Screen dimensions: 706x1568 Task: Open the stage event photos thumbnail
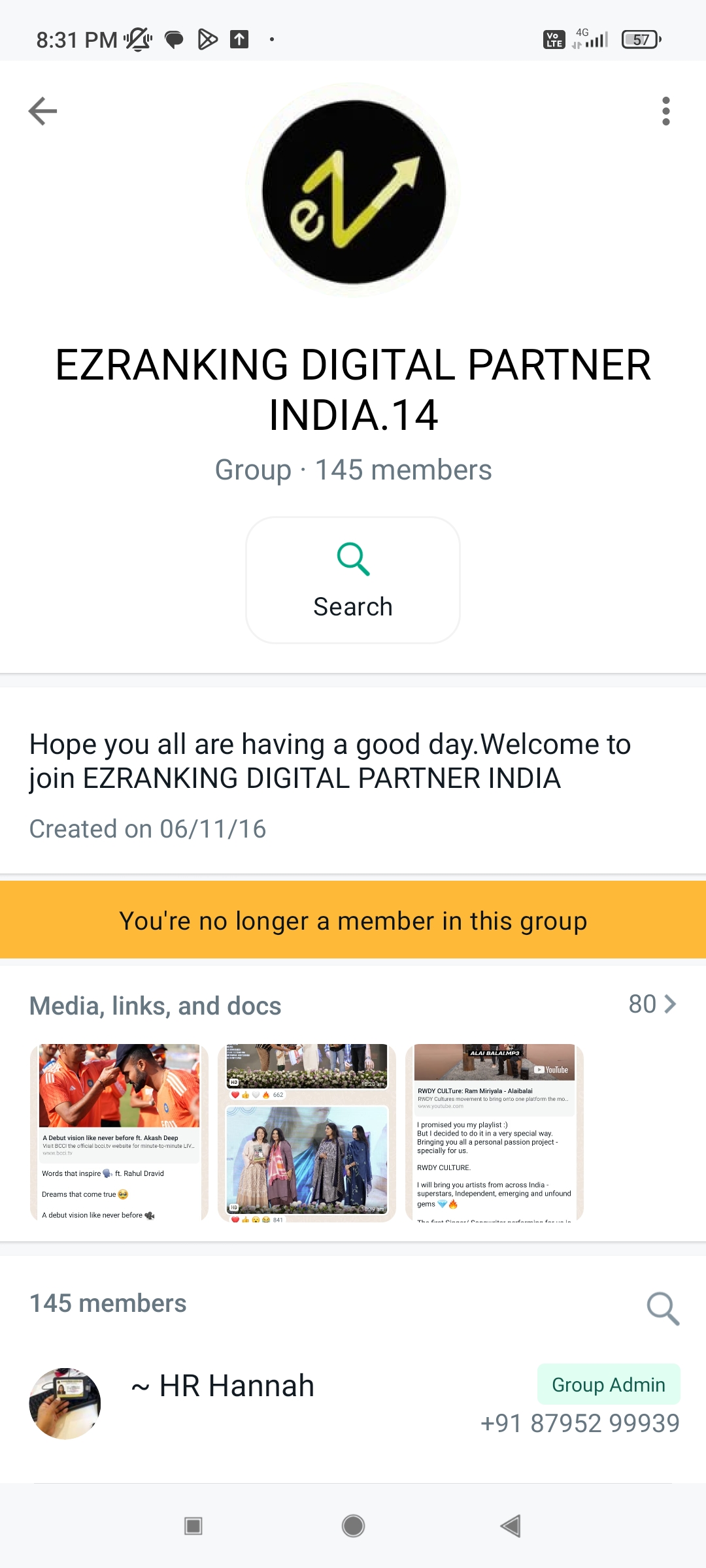(307, 1132)
